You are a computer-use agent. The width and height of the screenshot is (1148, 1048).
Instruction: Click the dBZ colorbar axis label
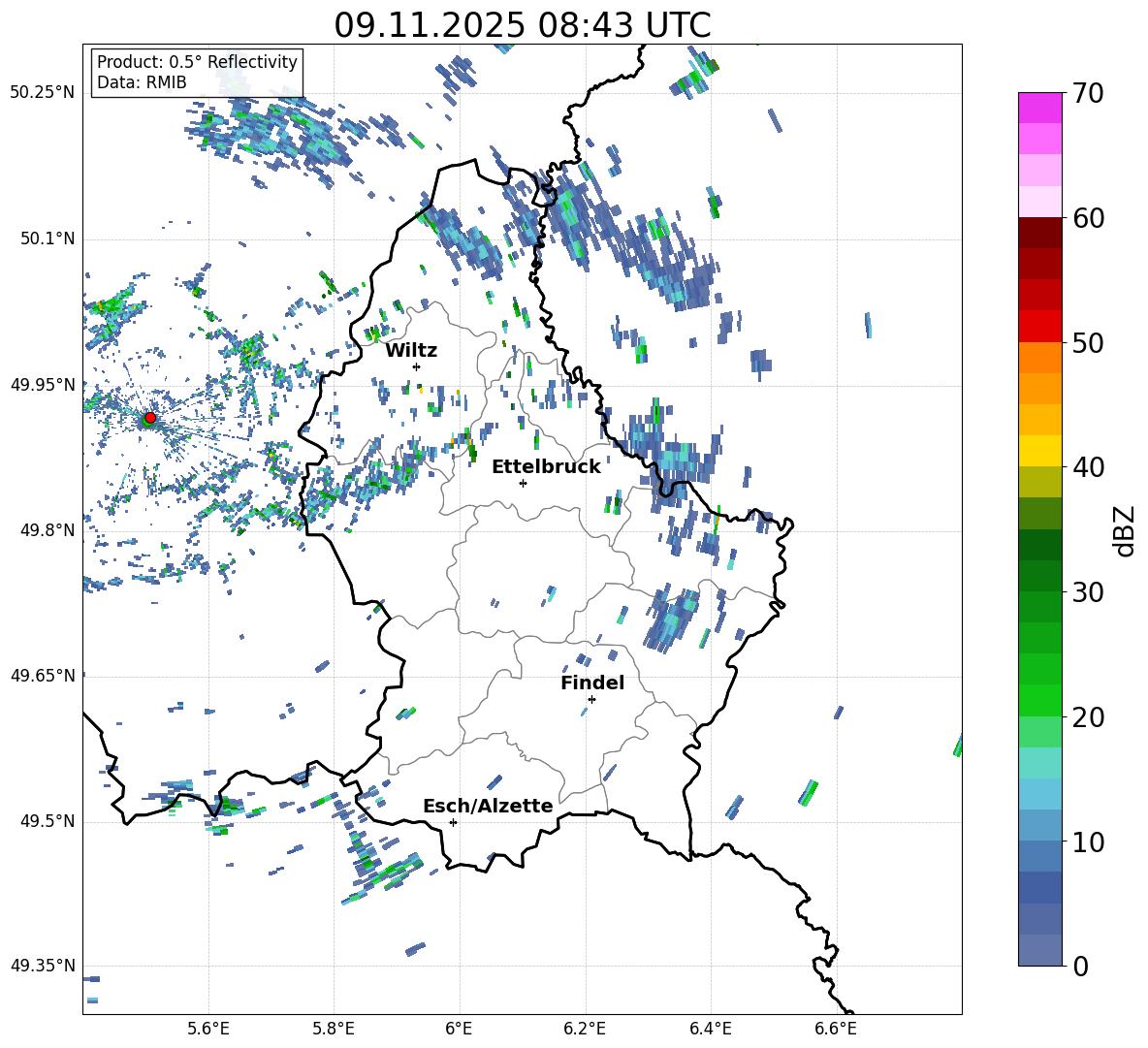coord(1125,531)
